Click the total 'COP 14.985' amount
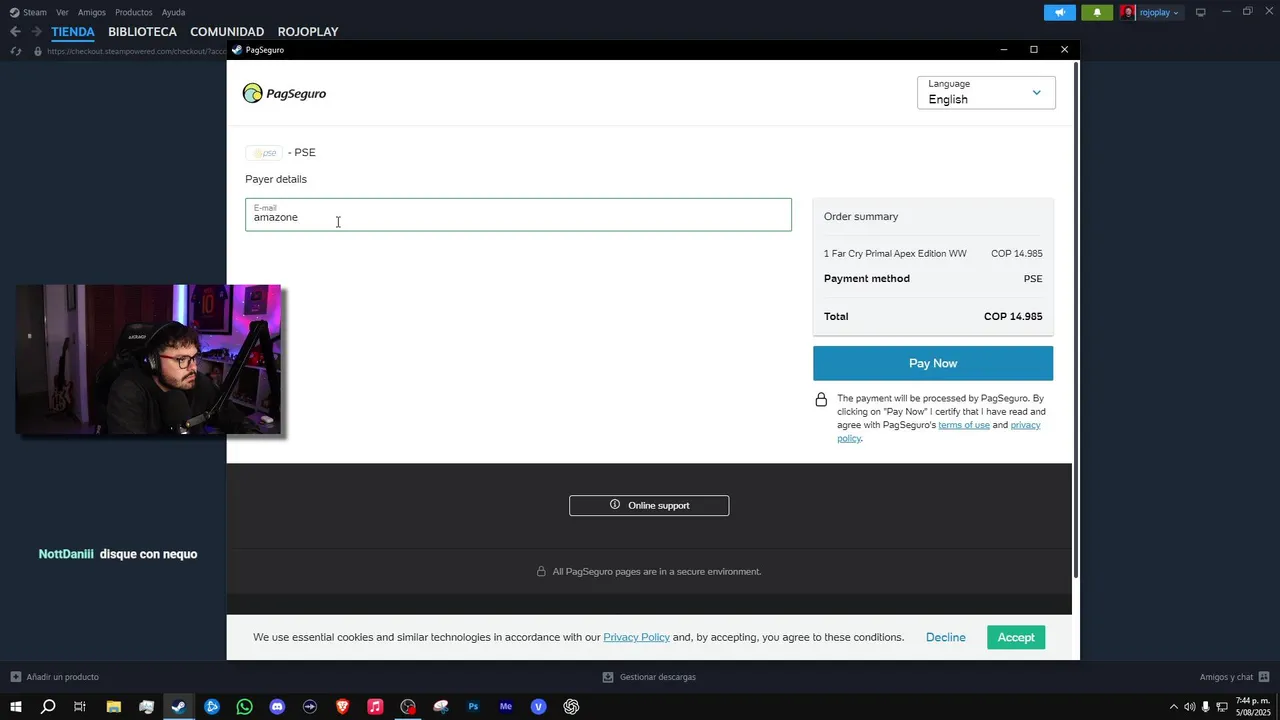 coord(1013,316)
